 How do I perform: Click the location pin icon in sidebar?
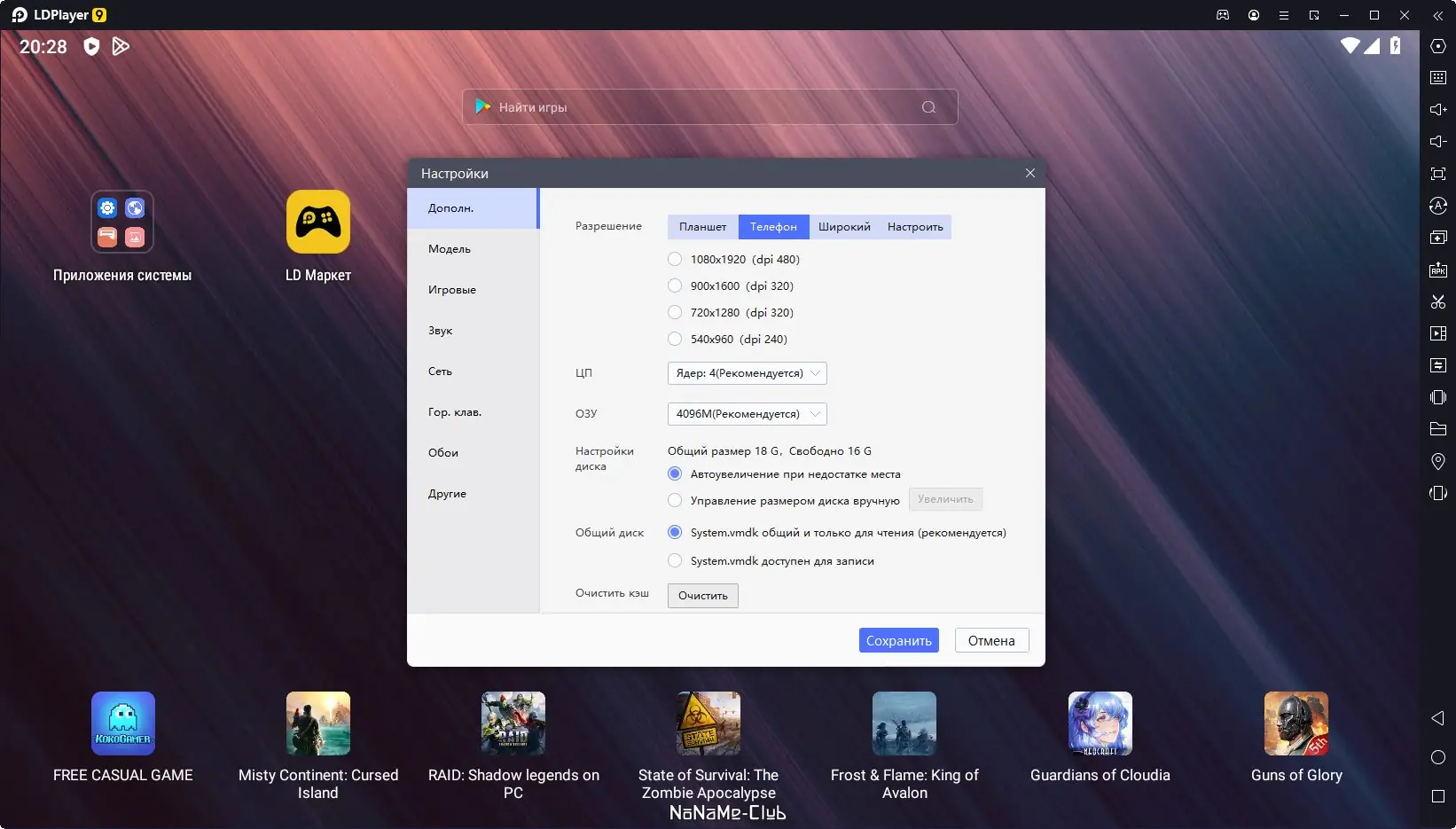(x=1438, y=461)
